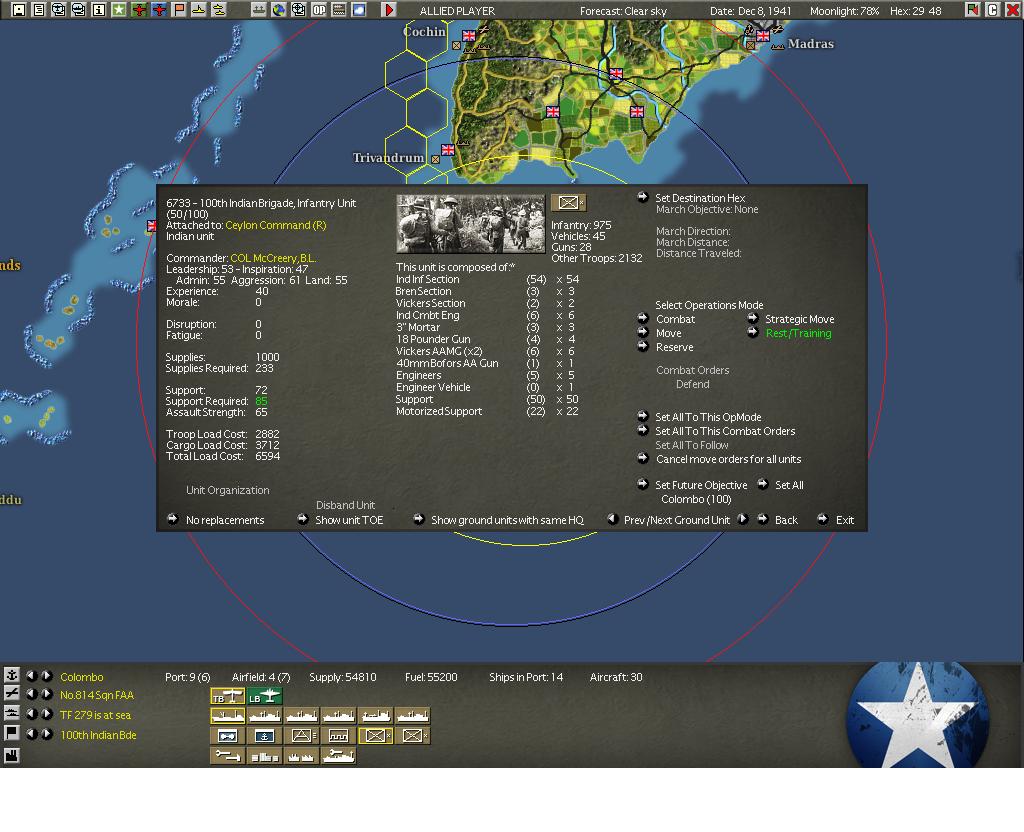1024x832 pixels.
Task: Click the flag icon beside 100th Indian Bde
Action: pos(11,734)
